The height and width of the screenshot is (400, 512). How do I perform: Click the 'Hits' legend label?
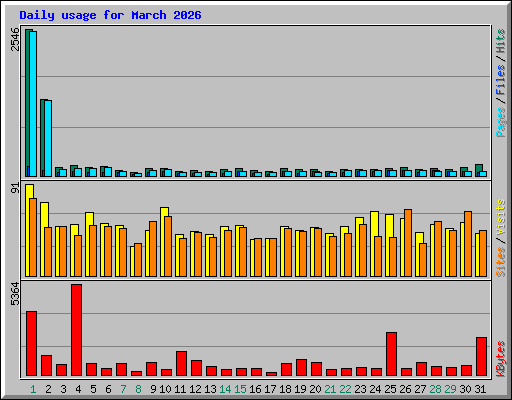coord(501,41)
